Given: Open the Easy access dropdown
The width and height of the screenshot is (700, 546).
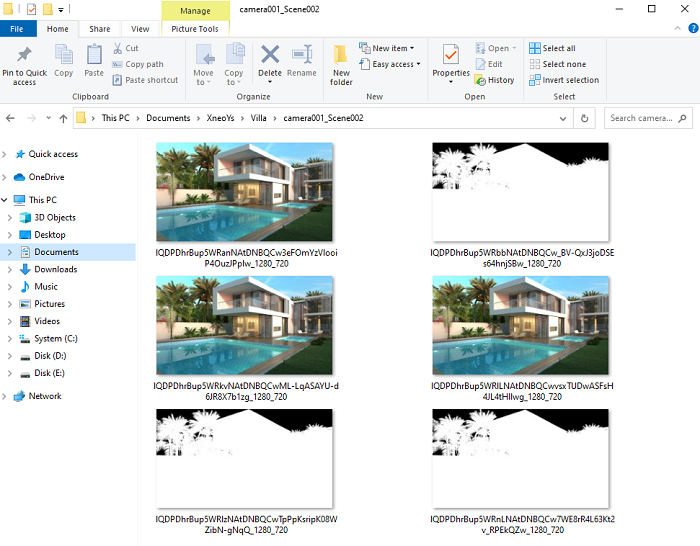Looking at the screenshot, I should [x=393, y=64].
